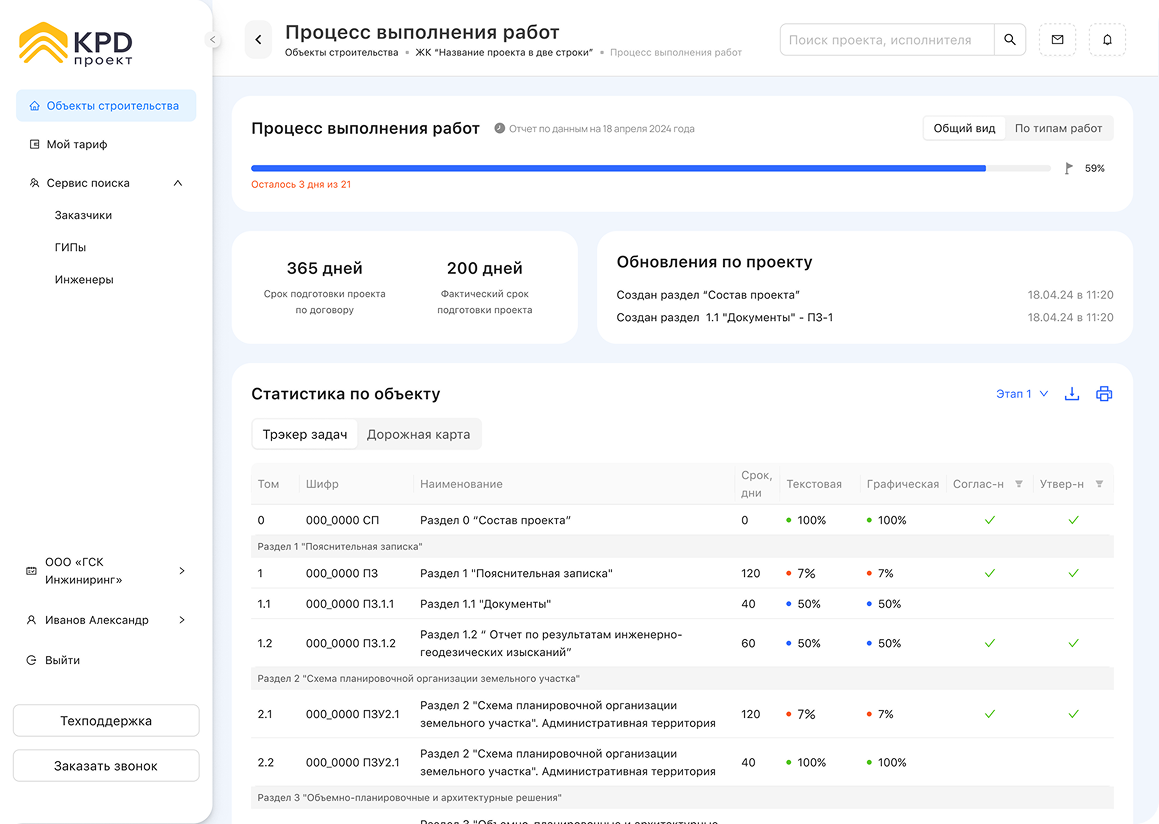Click the back arrow button in header
Viewport: 1159px width, 824px height.
[258, 40]
